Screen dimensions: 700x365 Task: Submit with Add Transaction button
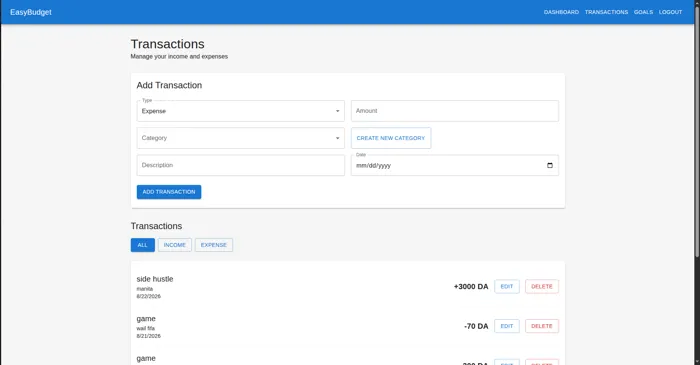click(169, 192)
